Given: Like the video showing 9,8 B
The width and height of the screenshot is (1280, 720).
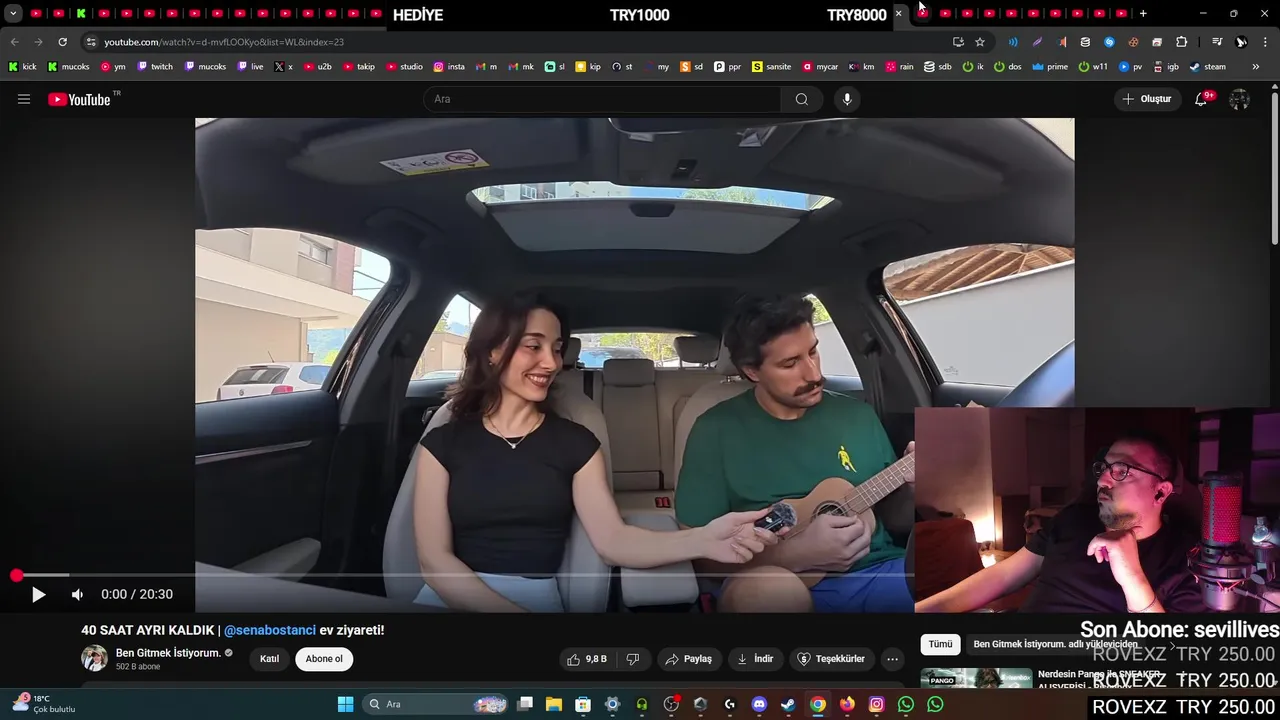Looking at the screenshot, I should click(x=586, y=659).
